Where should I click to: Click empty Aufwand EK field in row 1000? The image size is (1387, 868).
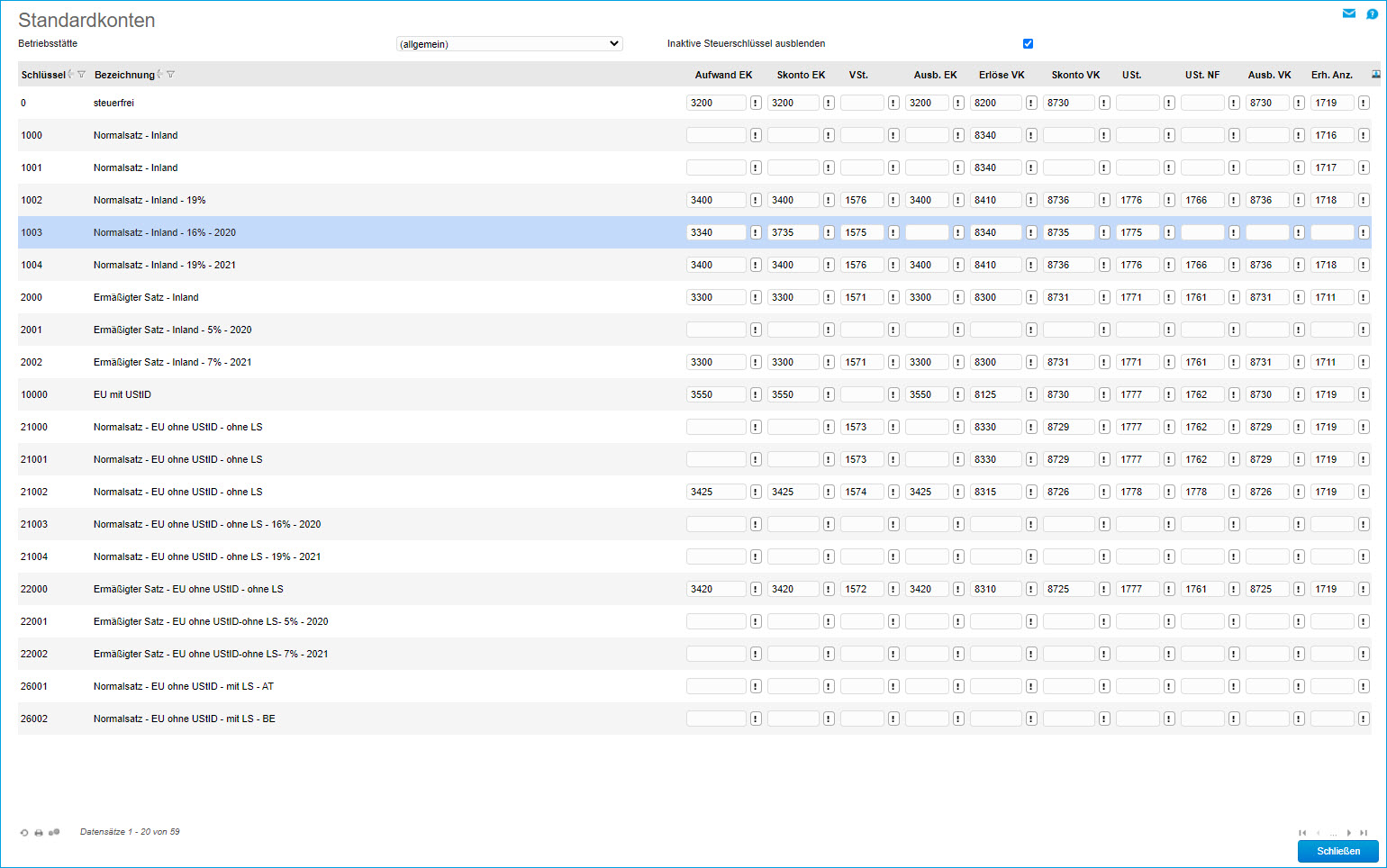(x=715, y=135)
